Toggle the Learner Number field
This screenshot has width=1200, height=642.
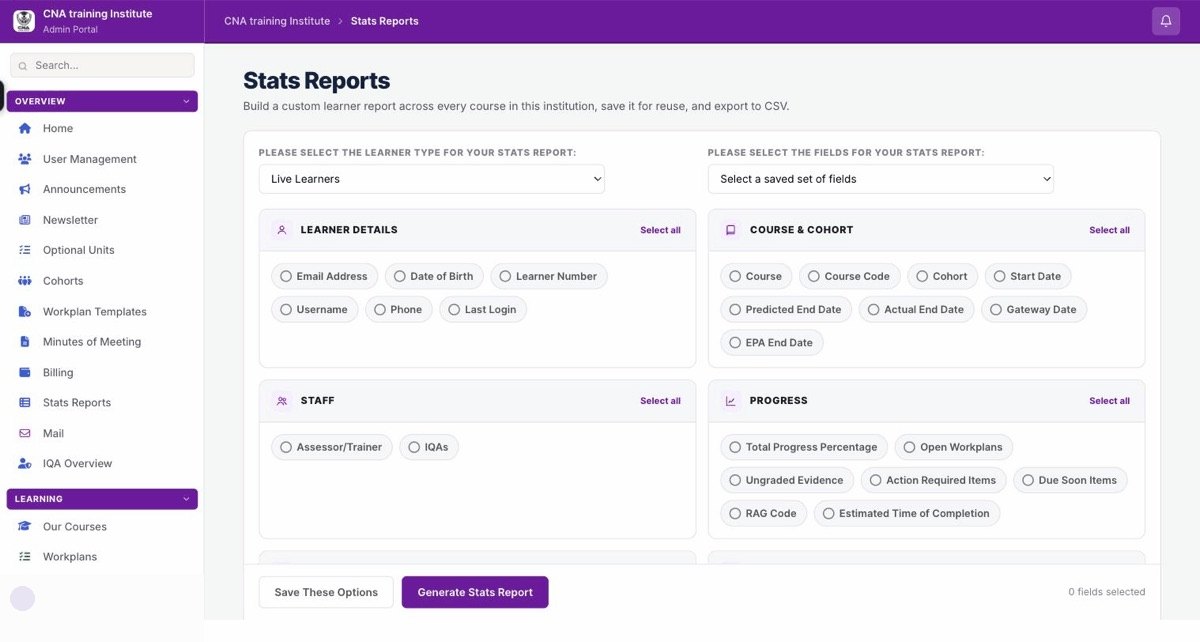(x=549, y=277)
